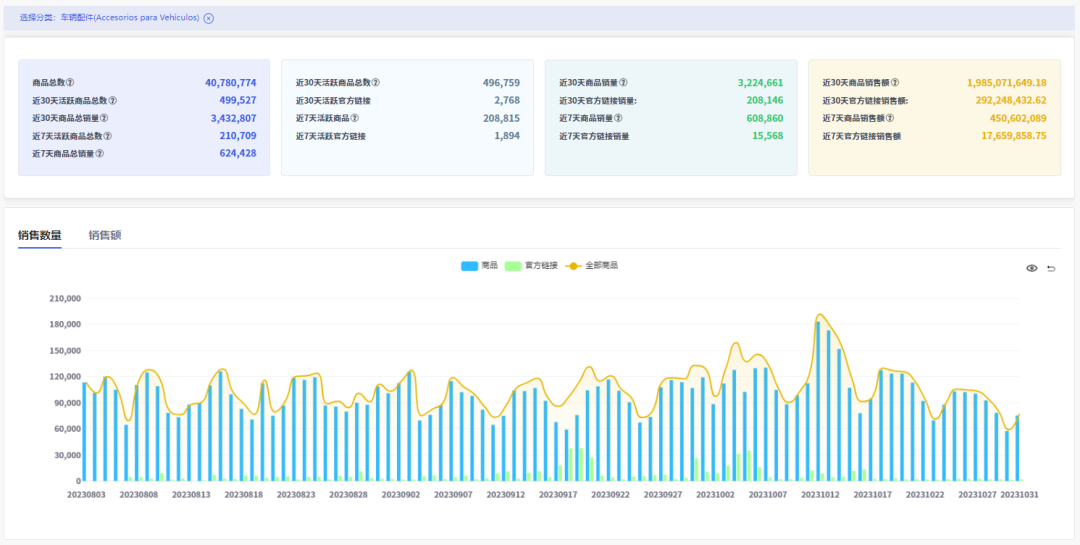The image size is (1080, 545).
Task: Open help icon beside 近7天商品总销量
Action: point(100,154)
